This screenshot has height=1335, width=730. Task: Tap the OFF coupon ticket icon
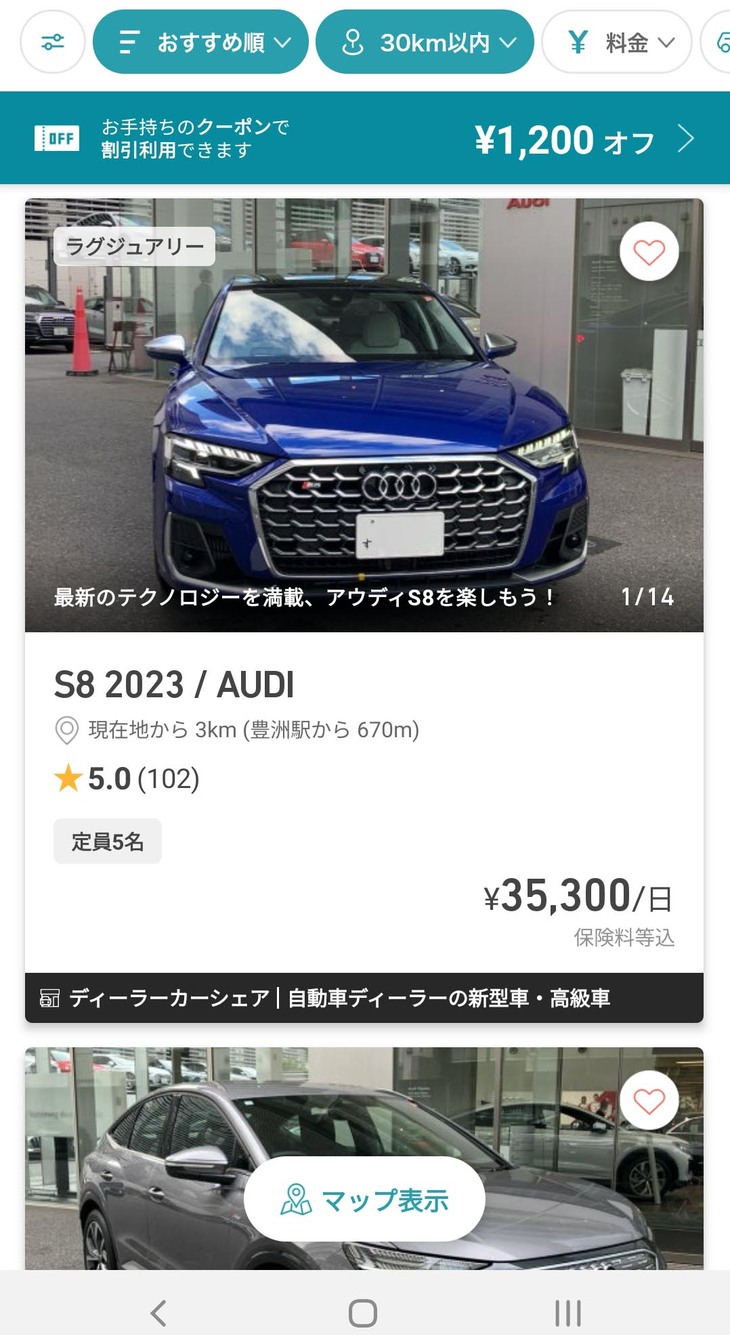[x=57, y=138]
